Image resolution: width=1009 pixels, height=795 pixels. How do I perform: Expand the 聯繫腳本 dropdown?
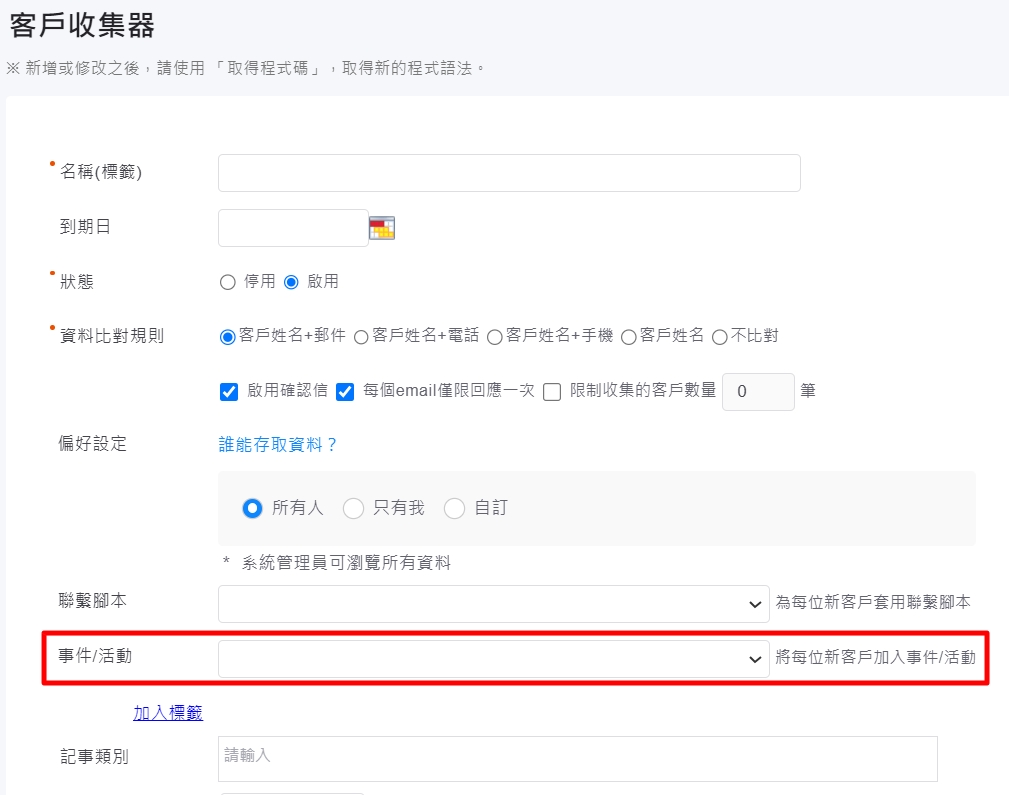point(493,604)
